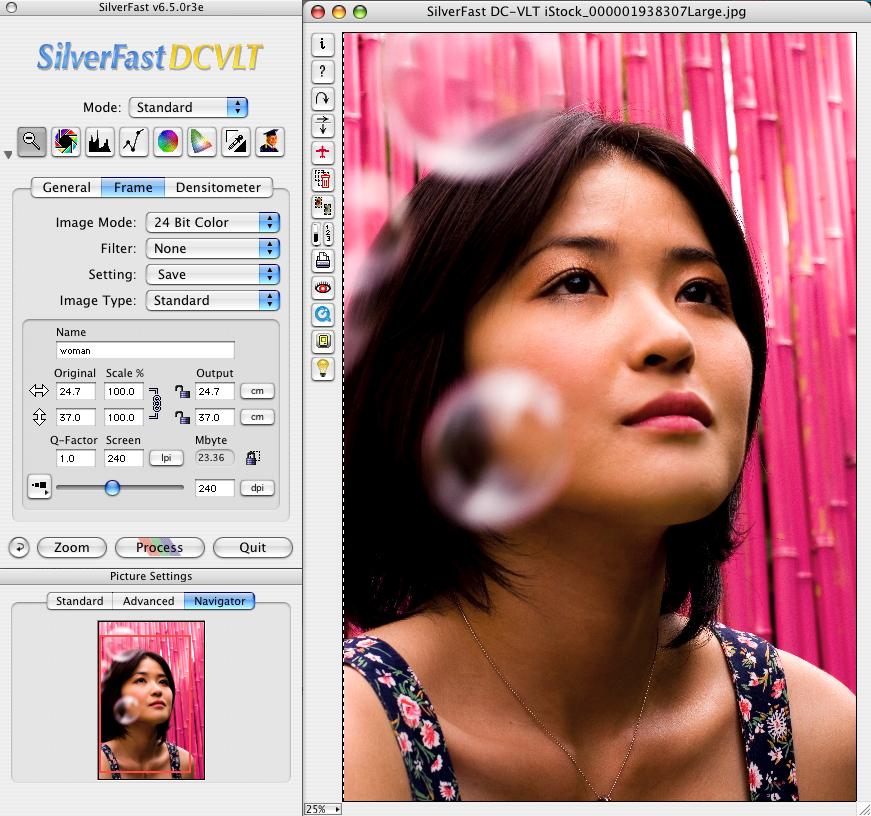The height and width of the screenshot is (816, 871).
Task: Select the highlight/shadow pipette tool
Action: coord(235,143)
